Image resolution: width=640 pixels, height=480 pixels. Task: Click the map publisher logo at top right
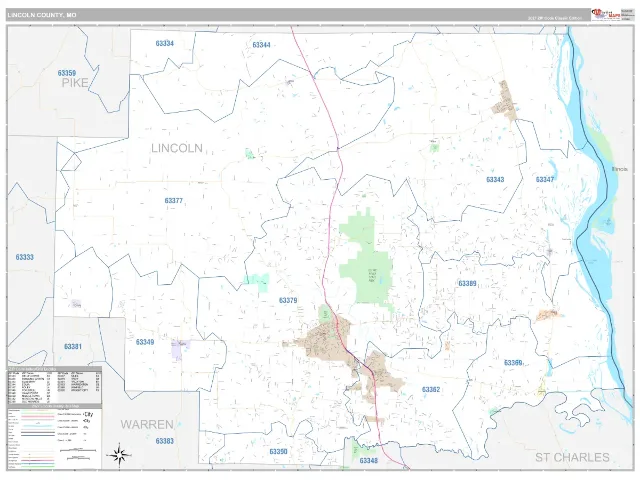pyautogui.click(x=605, y=14)
